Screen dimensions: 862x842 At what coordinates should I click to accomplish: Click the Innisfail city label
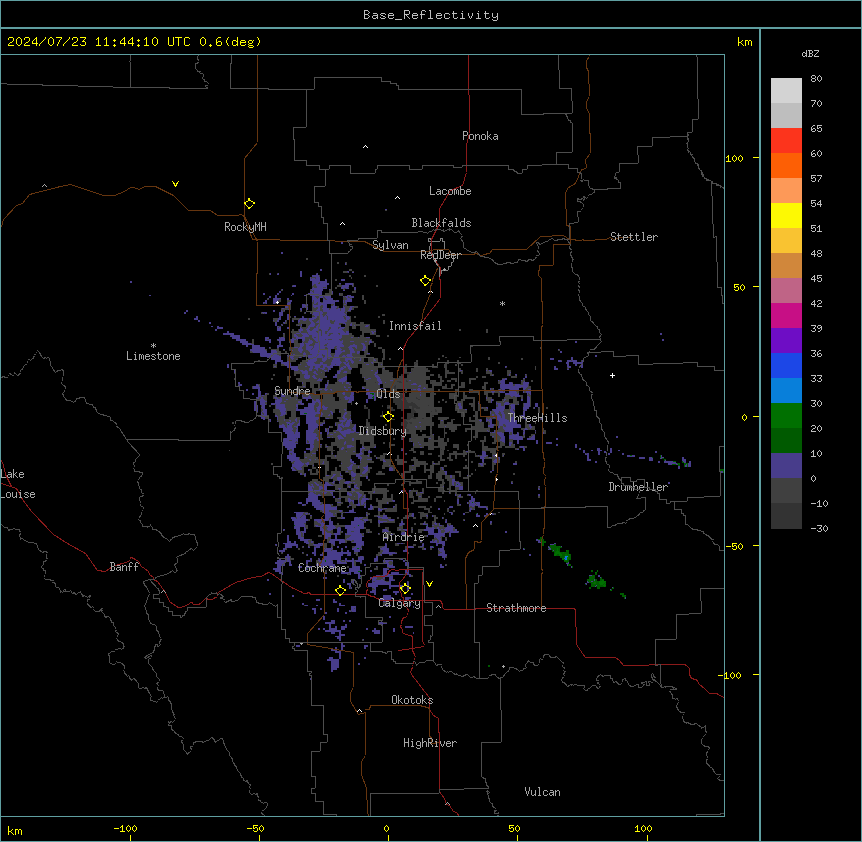pos(415,326)
